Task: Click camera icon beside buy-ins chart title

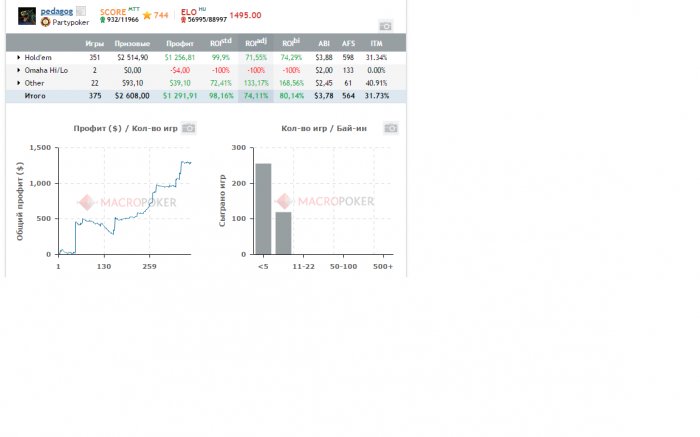Action: [391, 128]
